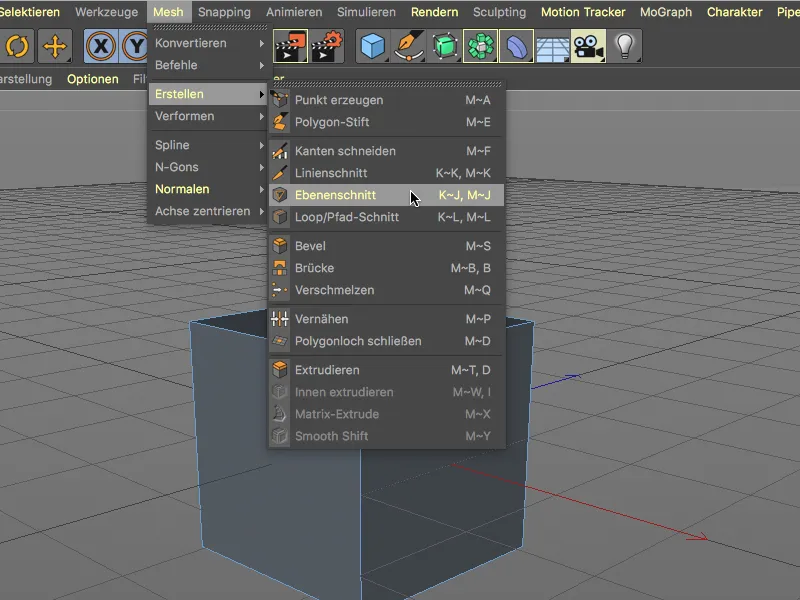Open the Motion Tracker menu
The width and height of the screenshot is (800, 600).
[583, 12]
